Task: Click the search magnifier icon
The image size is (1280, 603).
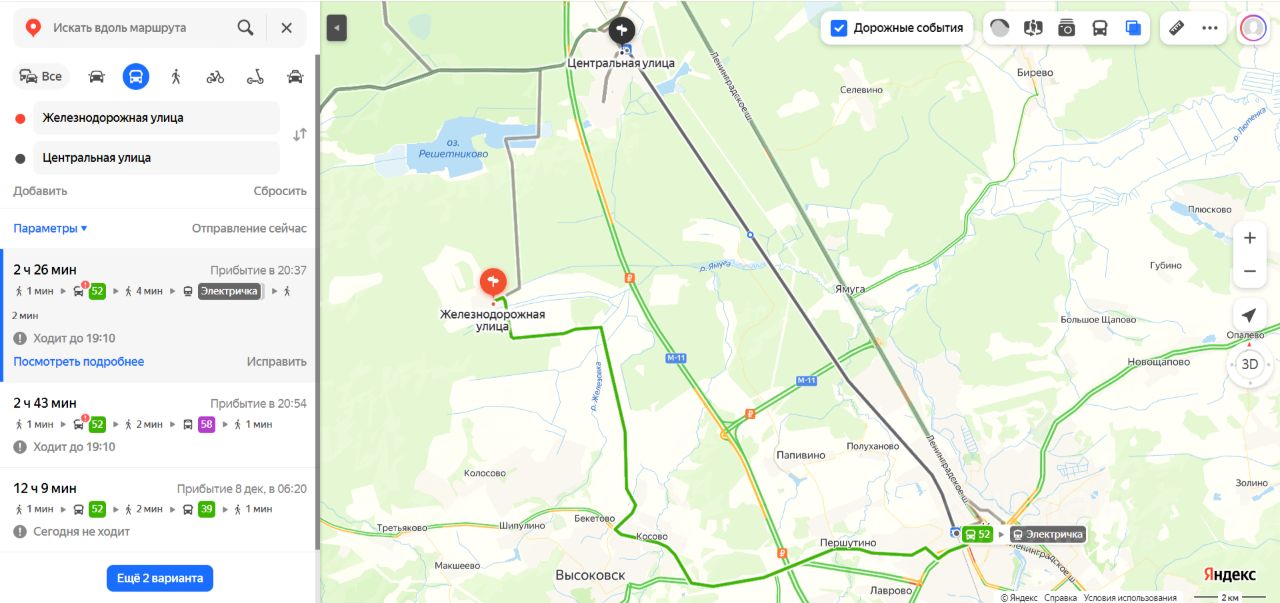Action: coord(245,28)
